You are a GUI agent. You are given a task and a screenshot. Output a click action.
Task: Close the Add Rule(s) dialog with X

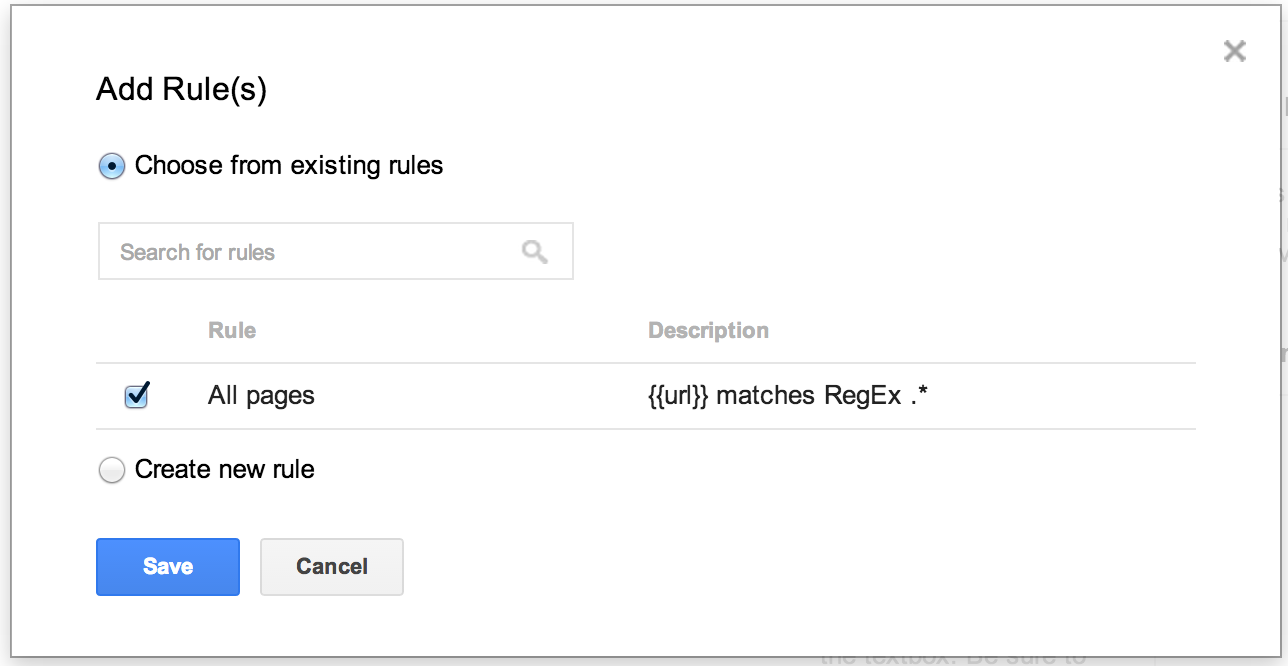point(1234,52)
